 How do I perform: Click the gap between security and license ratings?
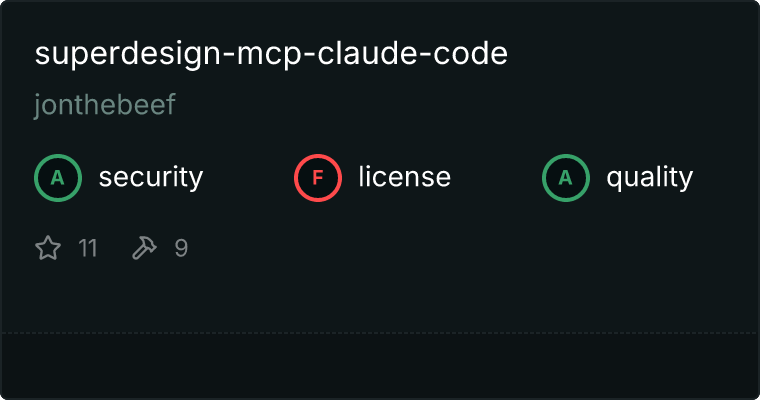[248, 178]
